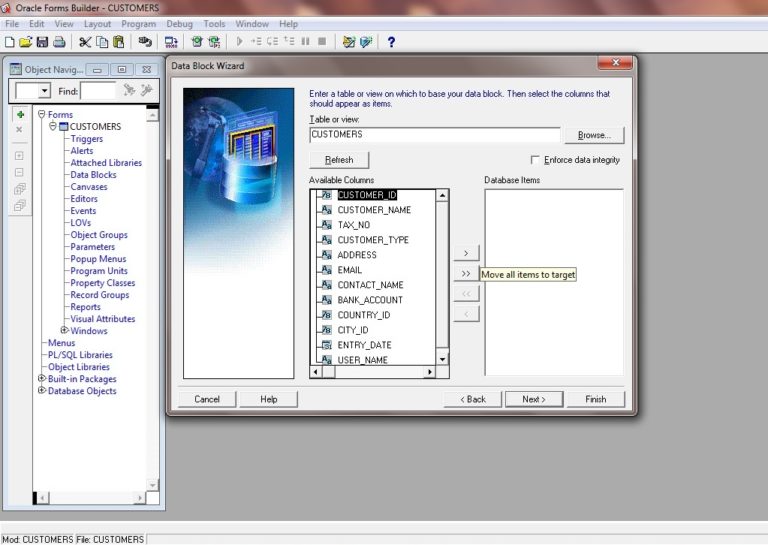Click the Paste clipboard icon

click(119, 42)
